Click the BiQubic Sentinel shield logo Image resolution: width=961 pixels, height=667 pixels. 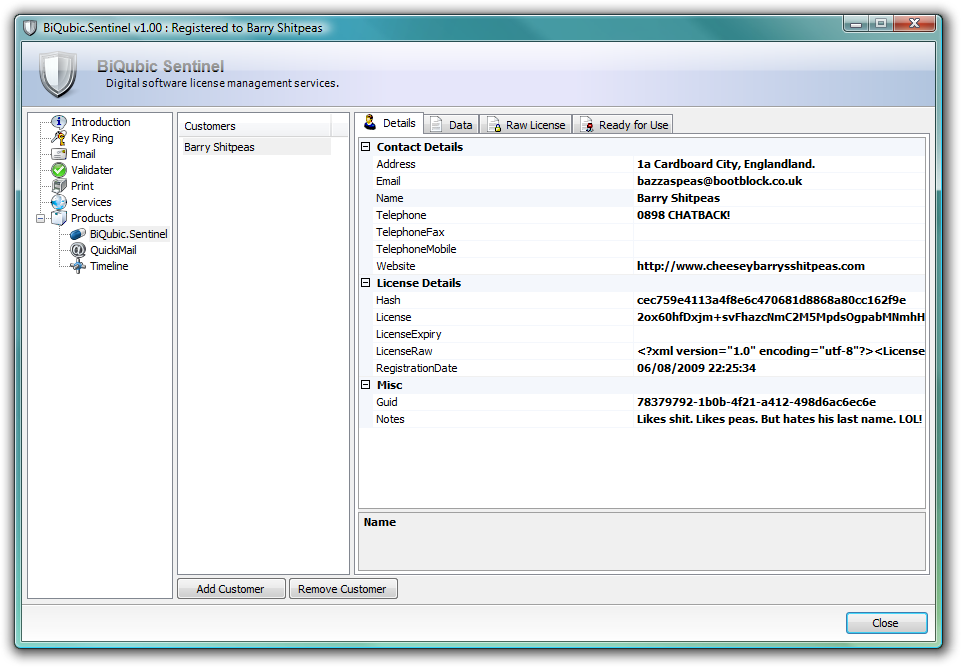(58, 74)
